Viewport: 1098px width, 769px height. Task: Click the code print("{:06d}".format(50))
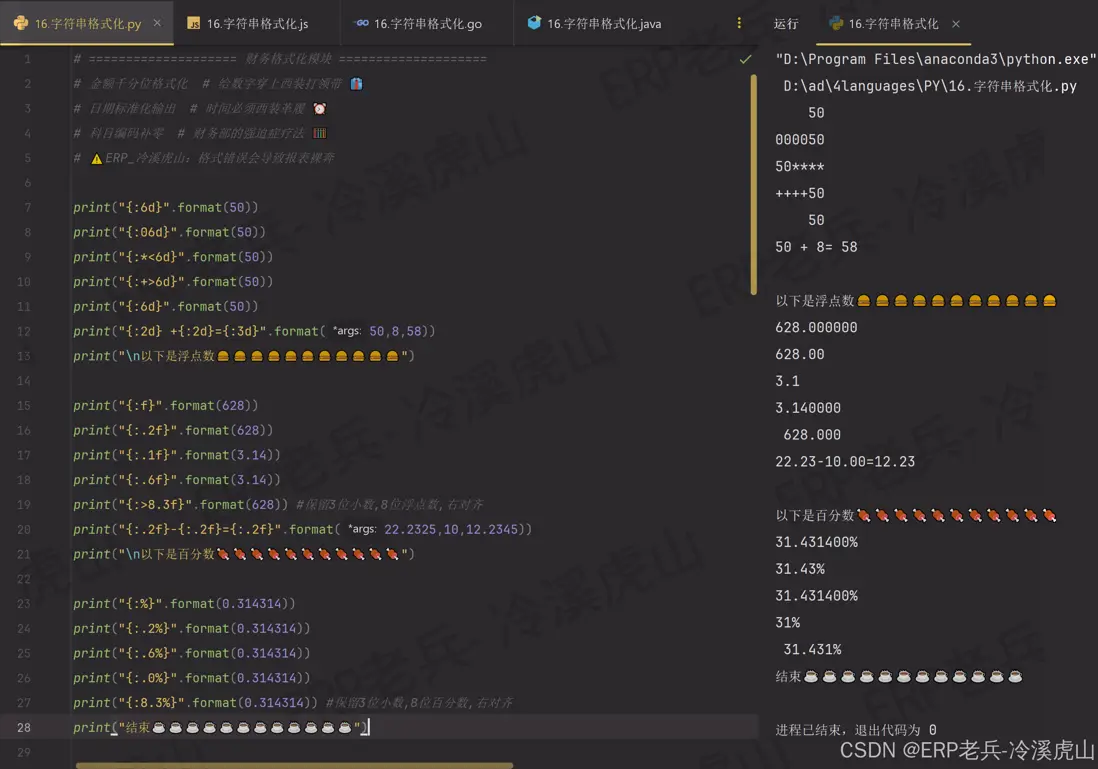[169, 232]
